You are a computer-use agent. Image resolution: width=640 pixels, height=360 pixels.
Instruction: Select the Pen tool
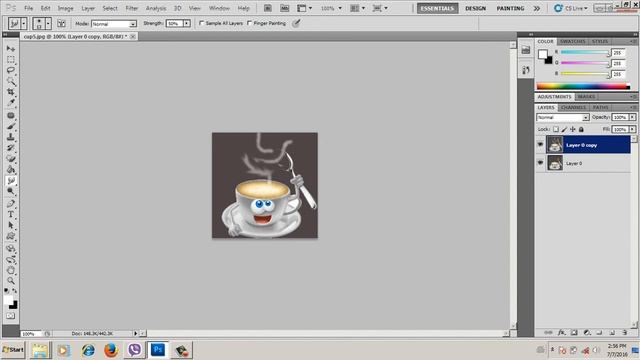click(x=11, y=204)
